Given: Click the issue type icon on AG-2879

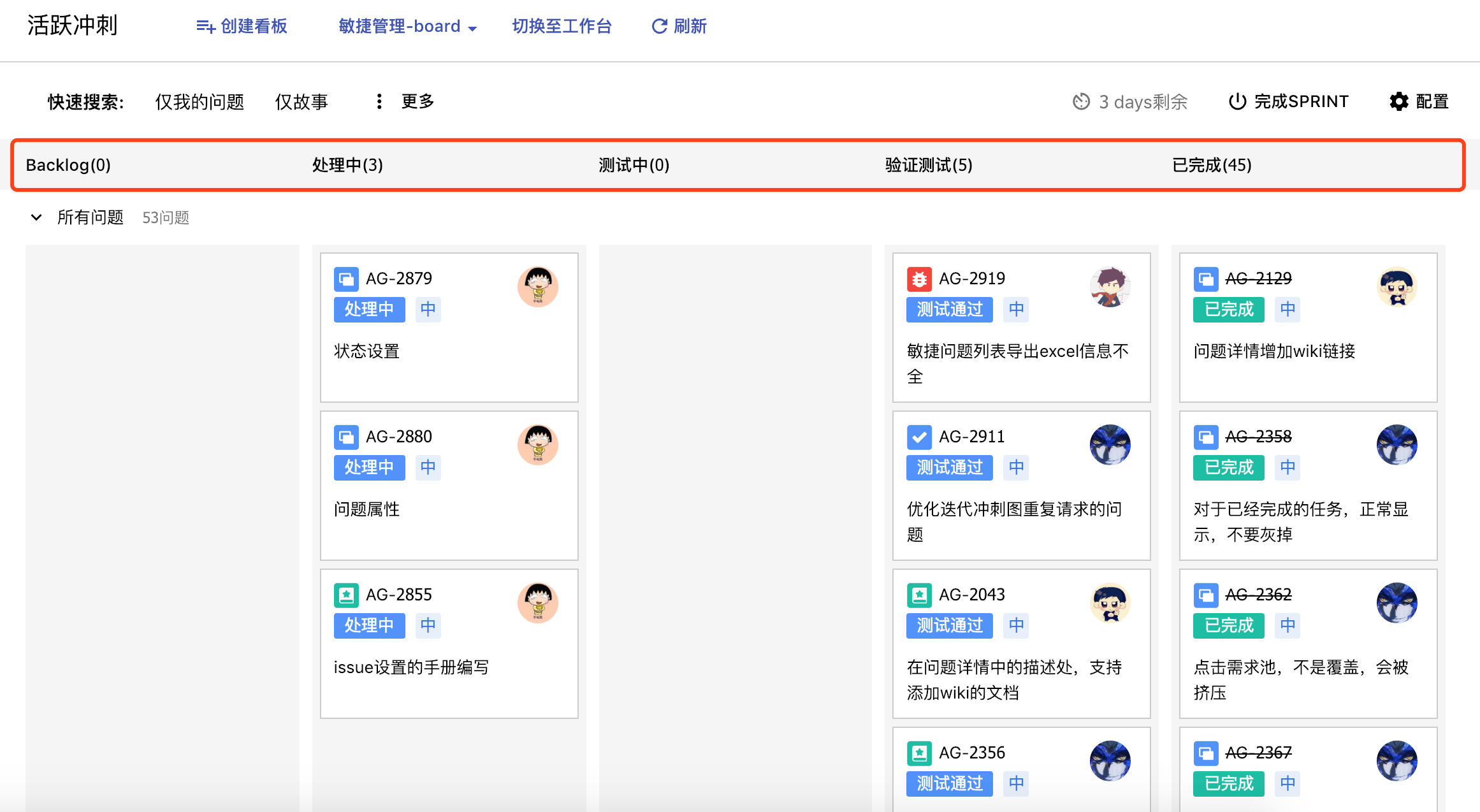Looking at the screenshot, I should (x=346, y=279).
